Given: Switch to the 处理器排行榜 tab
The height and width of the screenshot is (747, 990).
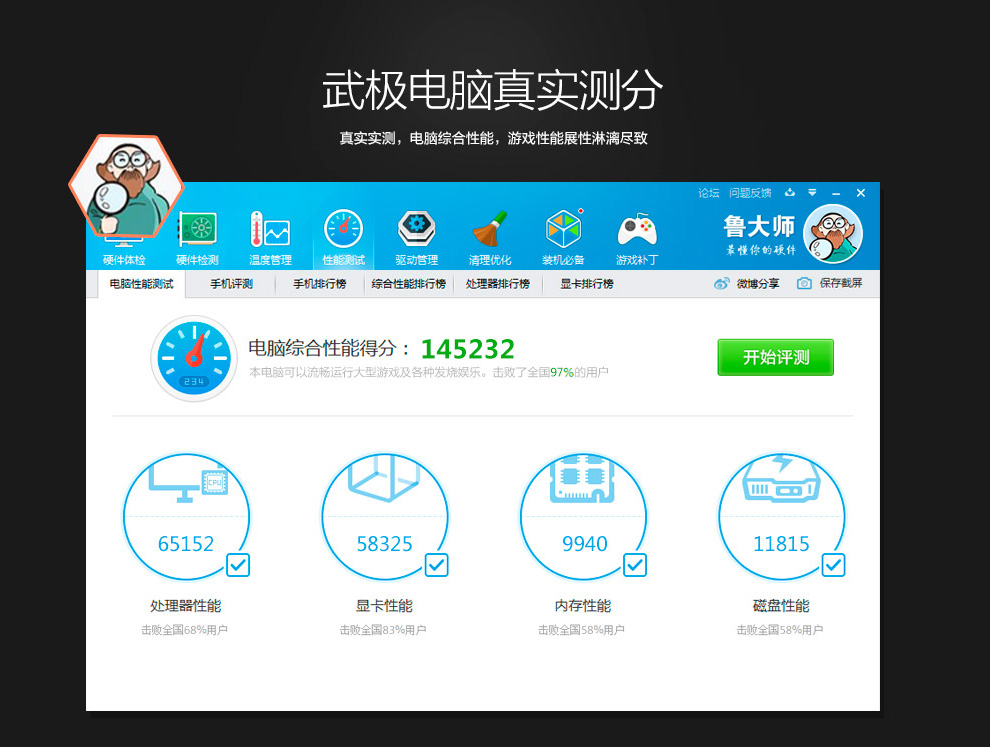Looking at the screenshot, I should tap(498, 284).
